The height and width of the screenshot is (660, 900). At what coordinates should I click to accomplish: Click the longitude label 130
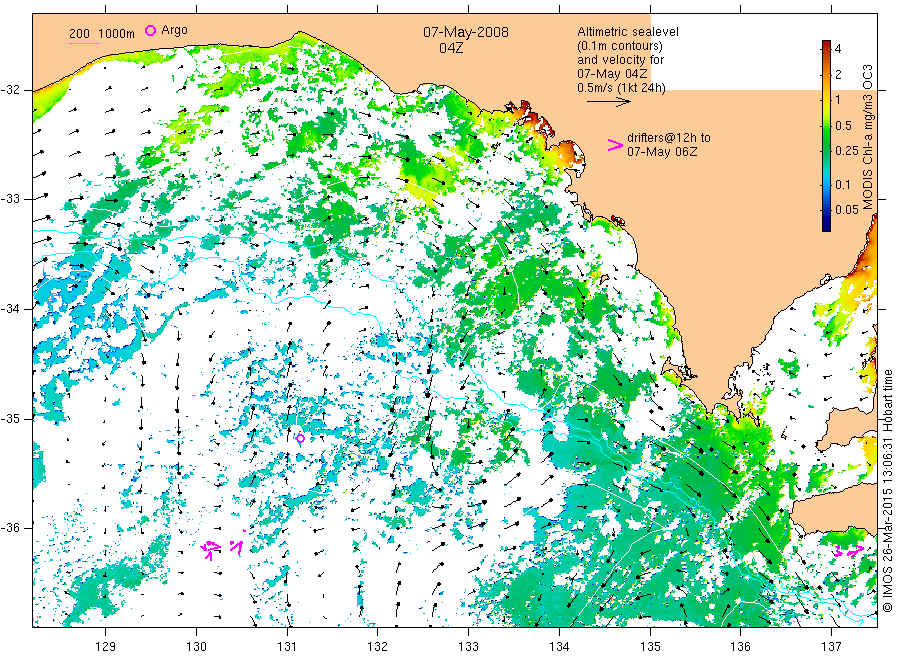pos(196,646)
